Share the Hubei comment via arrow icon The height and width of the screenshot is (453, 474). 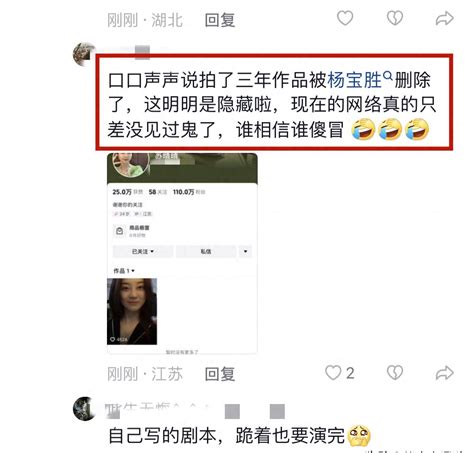445,18
